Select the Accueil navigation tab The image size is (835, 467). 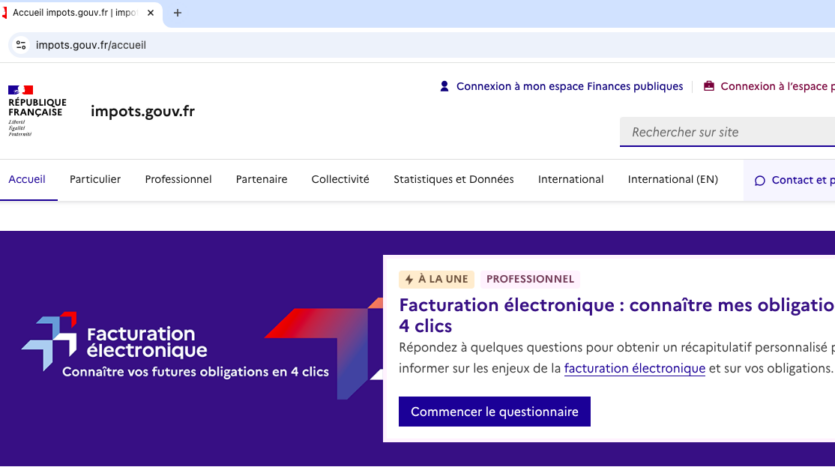point(27,180)
